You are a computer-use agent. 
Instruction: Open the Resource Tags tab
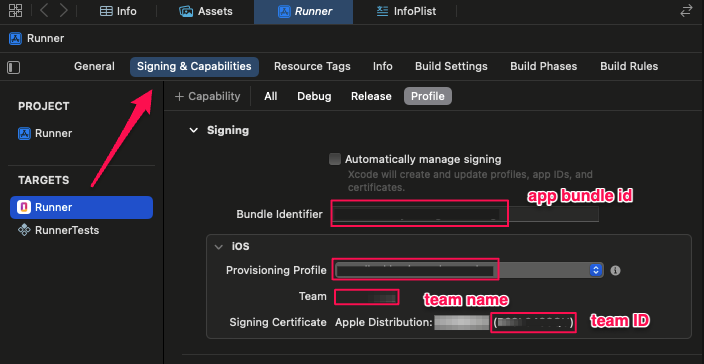point(312,66)
